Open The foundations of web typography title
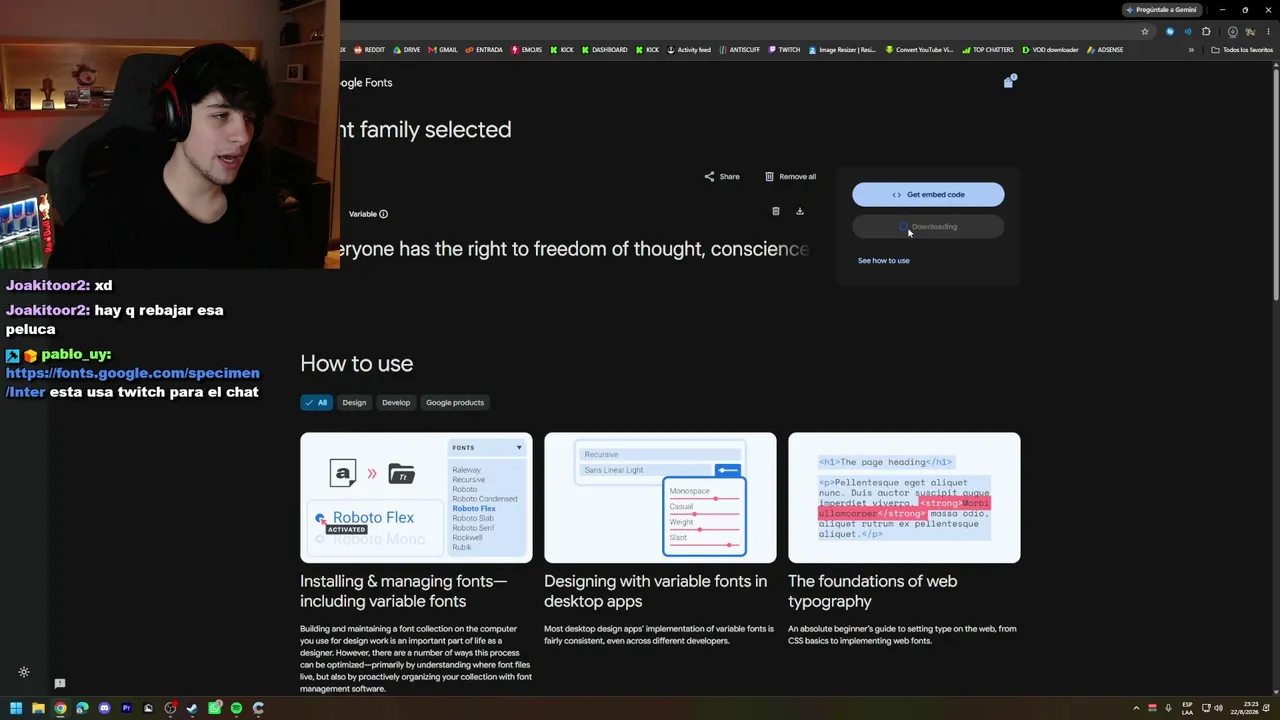 [872, 591]
